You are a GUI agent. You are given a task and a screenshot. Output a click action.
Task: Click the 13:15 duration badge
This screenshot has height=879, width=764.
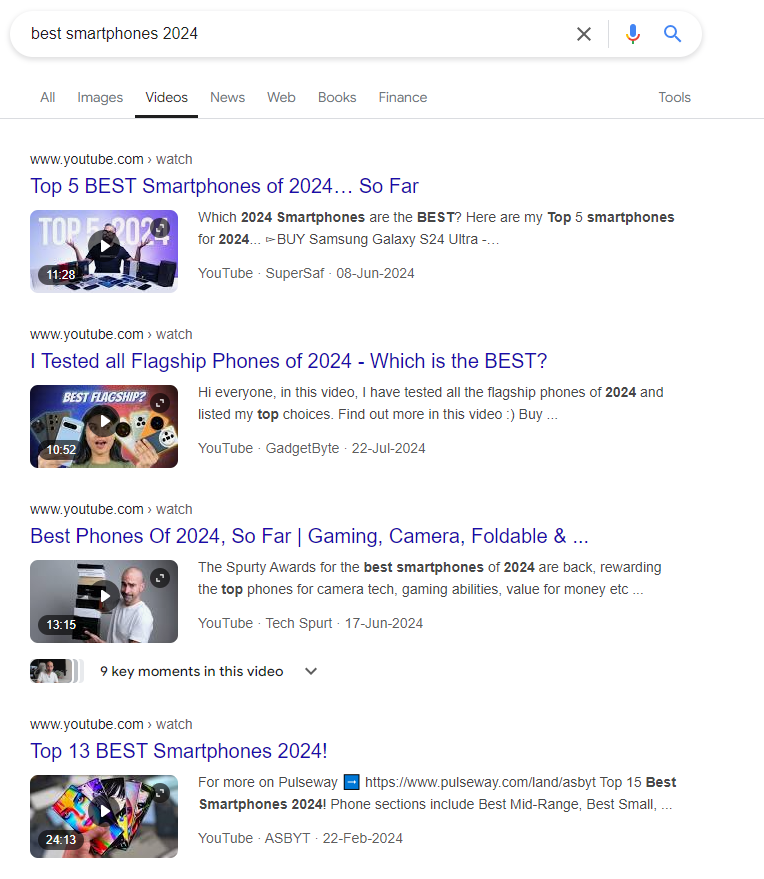point(60,624)
